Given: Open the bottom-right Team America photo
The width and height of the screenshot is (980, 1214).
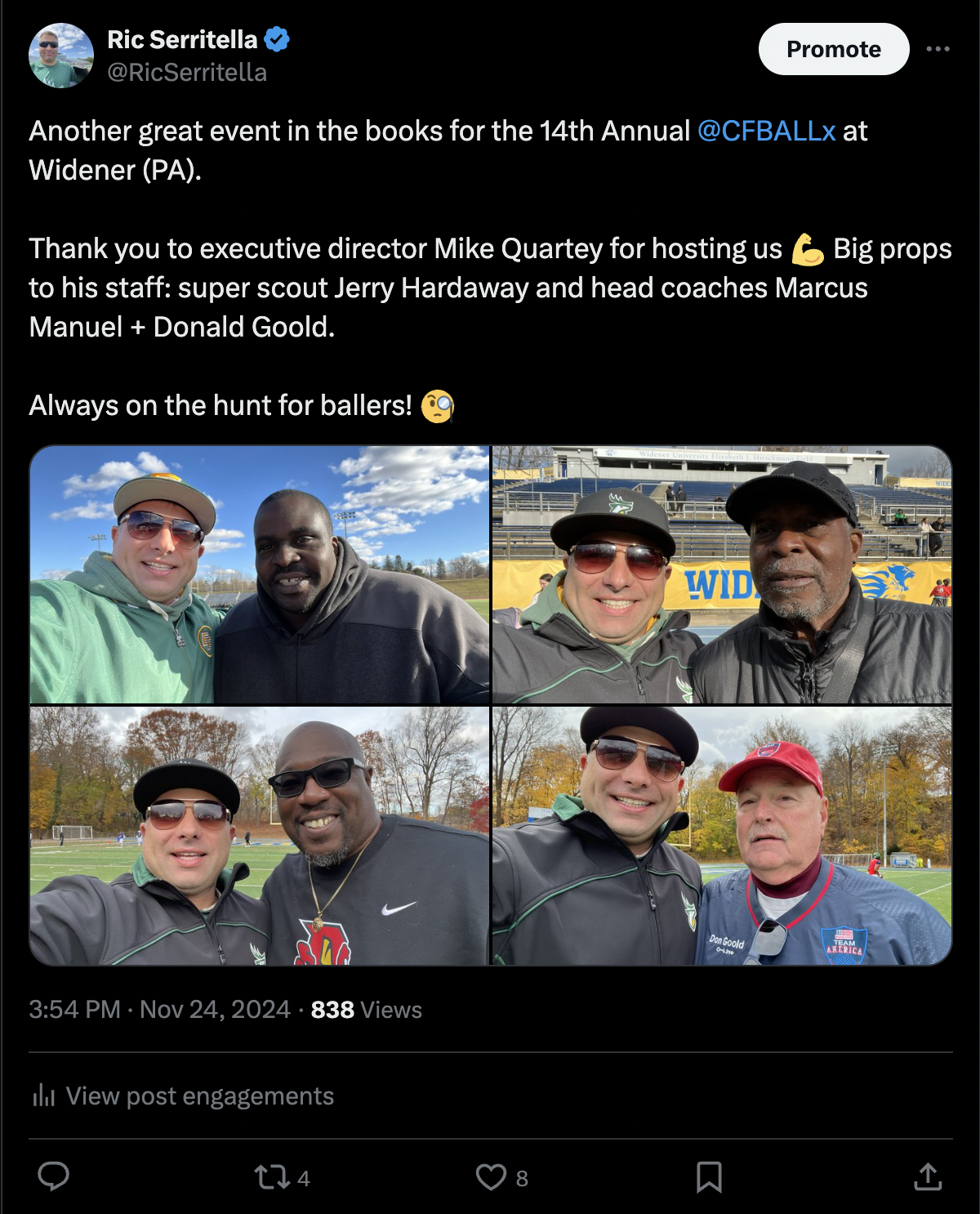Looking at the screenshot, I should click(x=722, y=836).
